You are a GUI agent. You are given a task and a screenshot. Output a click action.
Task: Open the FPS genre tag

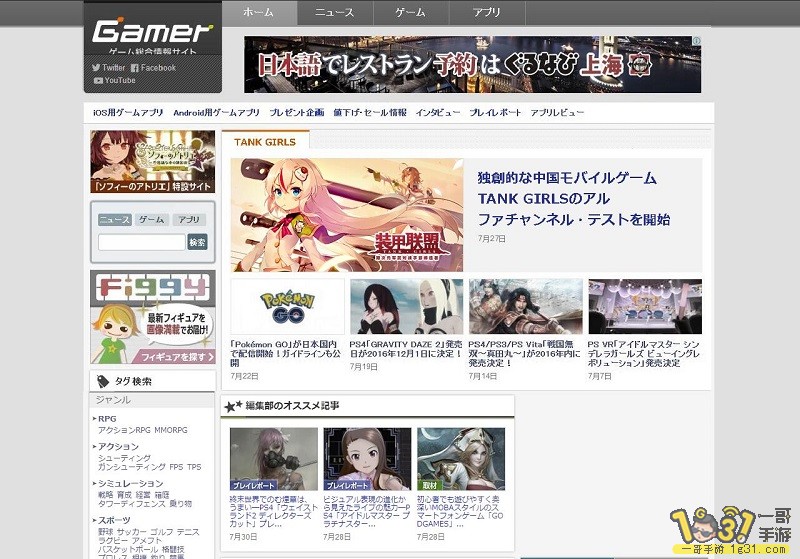[x=176, y=467]
